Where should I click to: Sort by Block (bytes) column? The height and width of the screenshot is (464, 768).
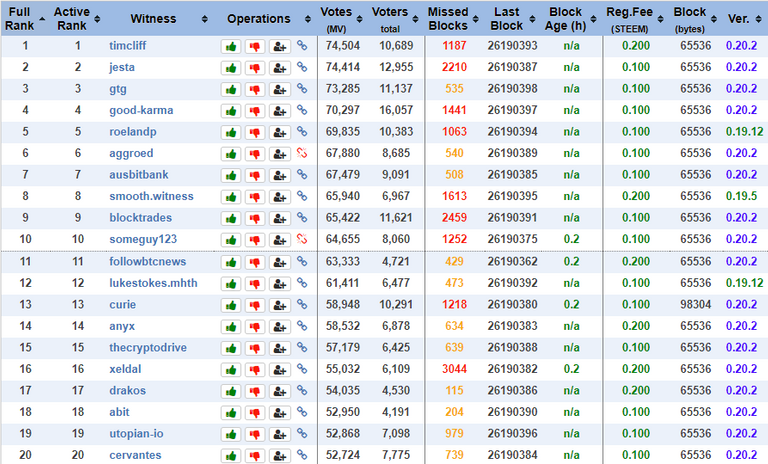tap(695, 19)
